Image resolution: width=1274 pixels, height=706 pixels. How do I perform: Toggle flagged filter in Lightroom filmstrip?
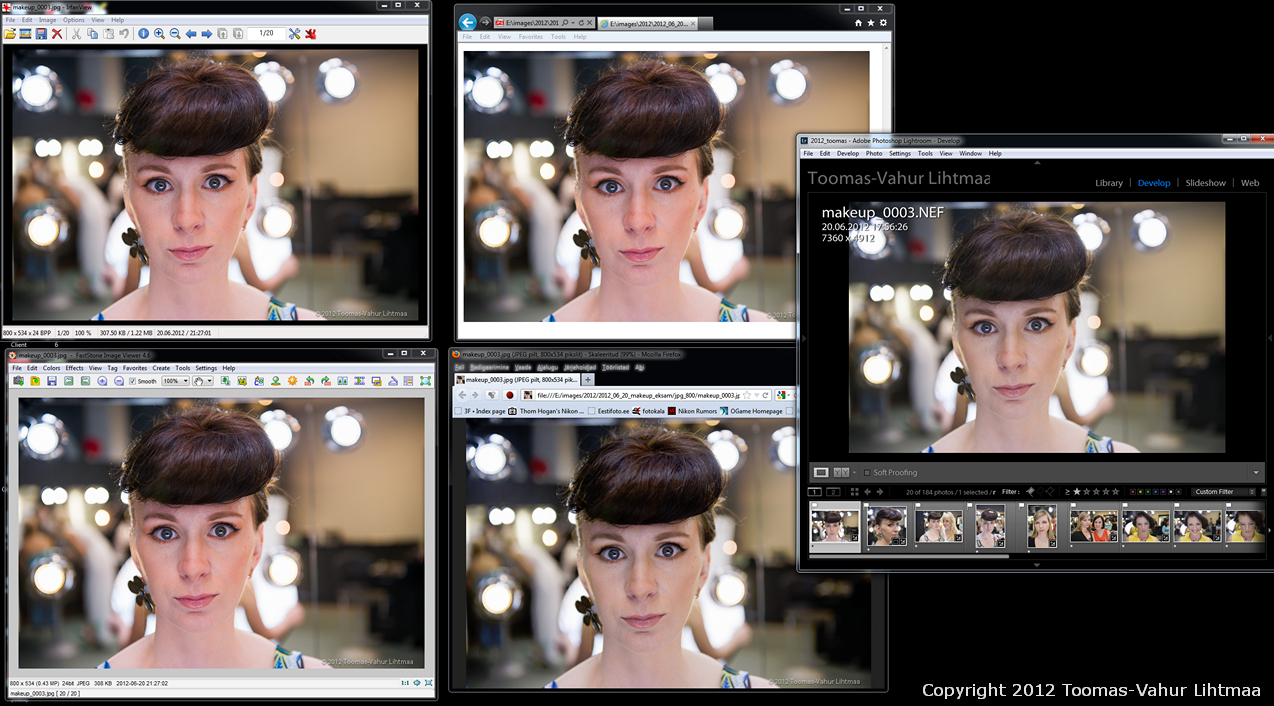coord(1031,491)
